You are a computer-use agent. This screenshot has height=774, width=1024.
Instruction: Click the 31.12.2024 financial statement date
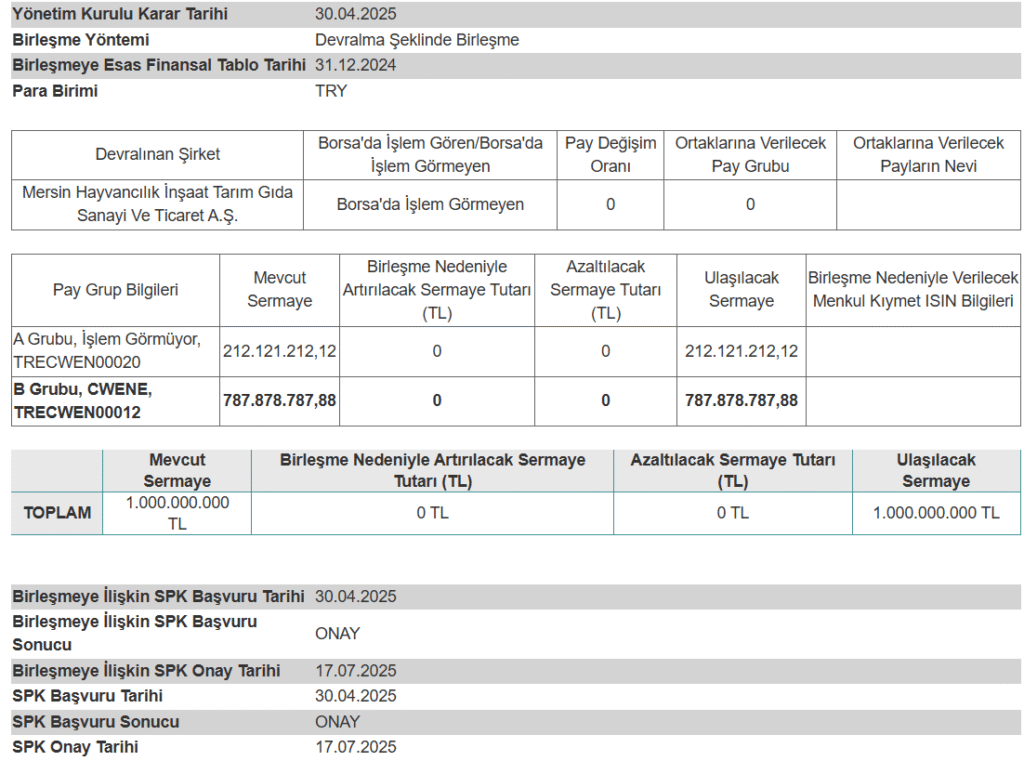[355, 65]
